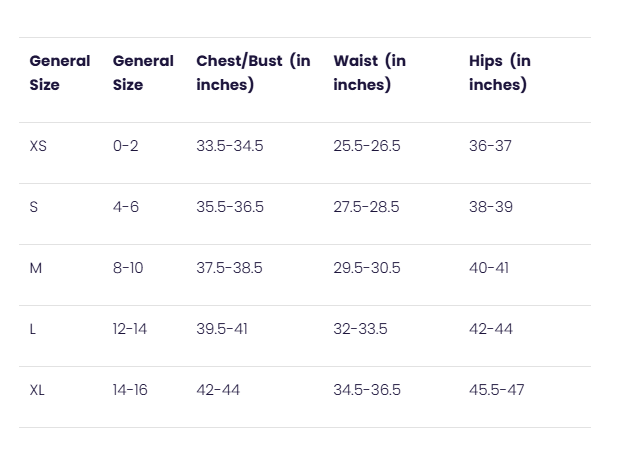Click chest value 39.5-41
This screenshot has height=449, width=634.
[x=222, y=329]
